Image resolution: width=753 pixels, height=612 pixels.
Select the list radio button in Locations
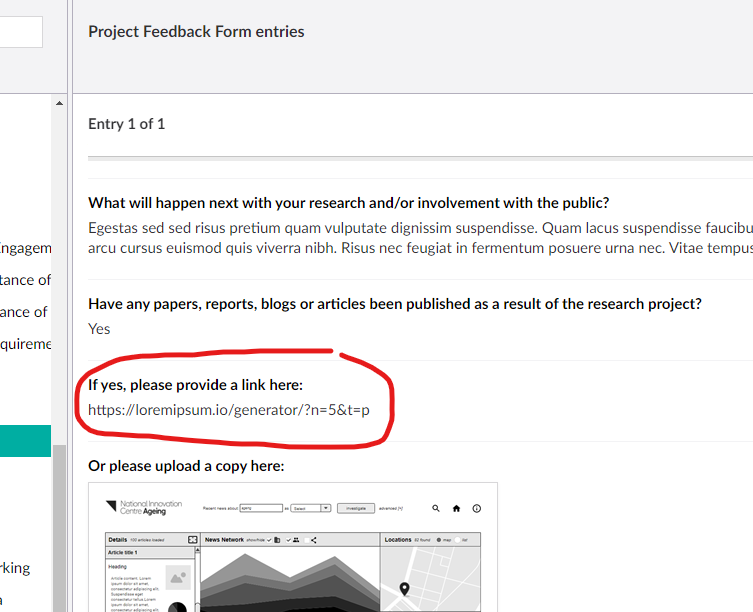click(x=458, y=540)
